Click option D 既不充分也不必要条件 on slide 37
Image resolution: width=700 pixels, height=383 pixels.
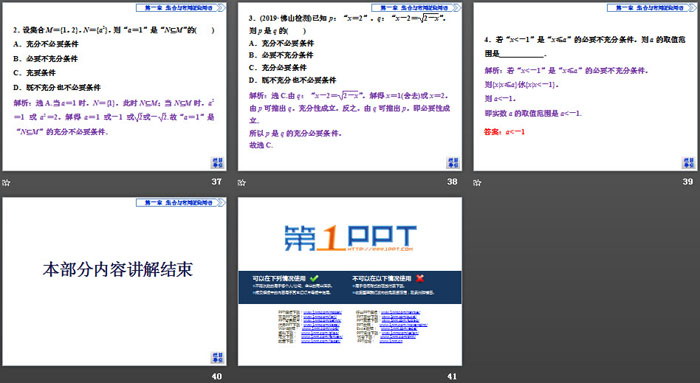tap(57, 87)
